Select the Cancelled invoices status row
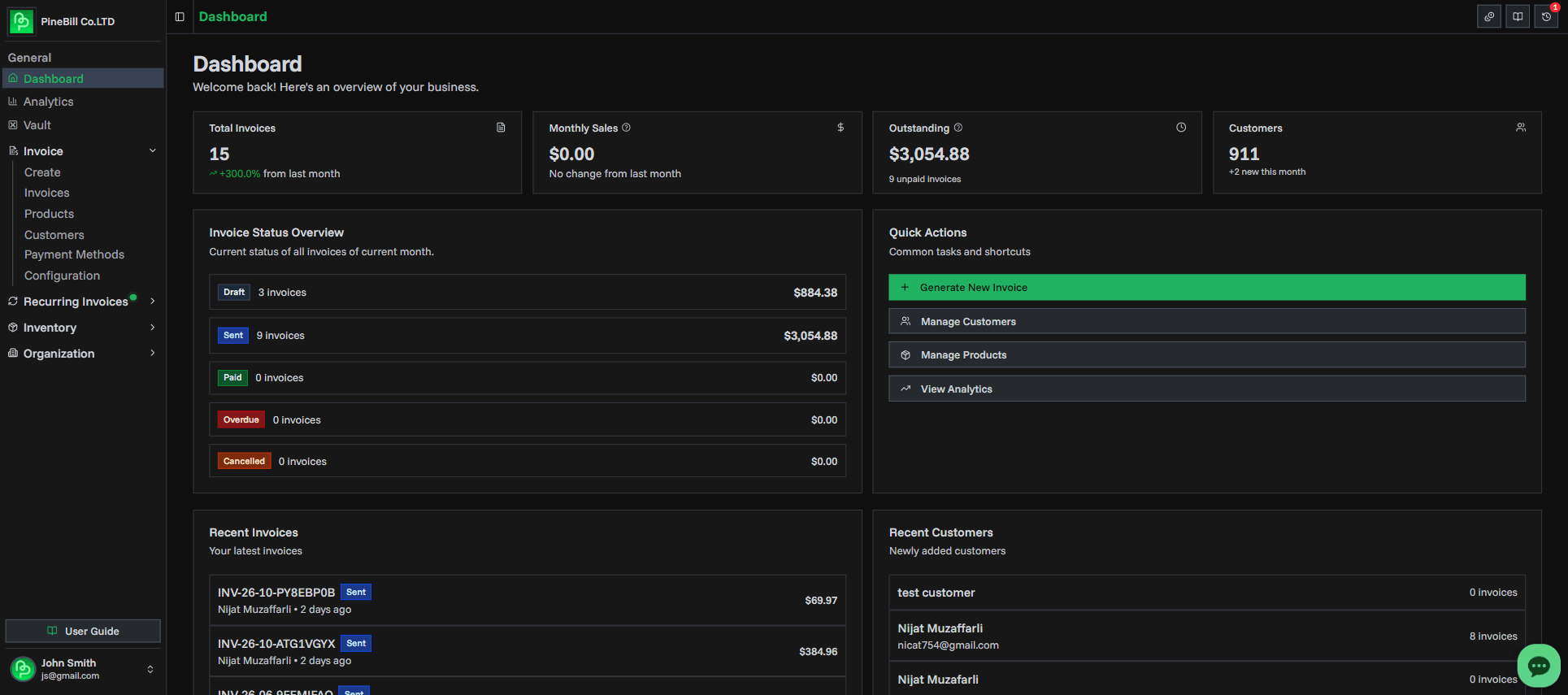Image resolution: width=1568 pixels, height=695 pixels. click(x=528, y=461)
